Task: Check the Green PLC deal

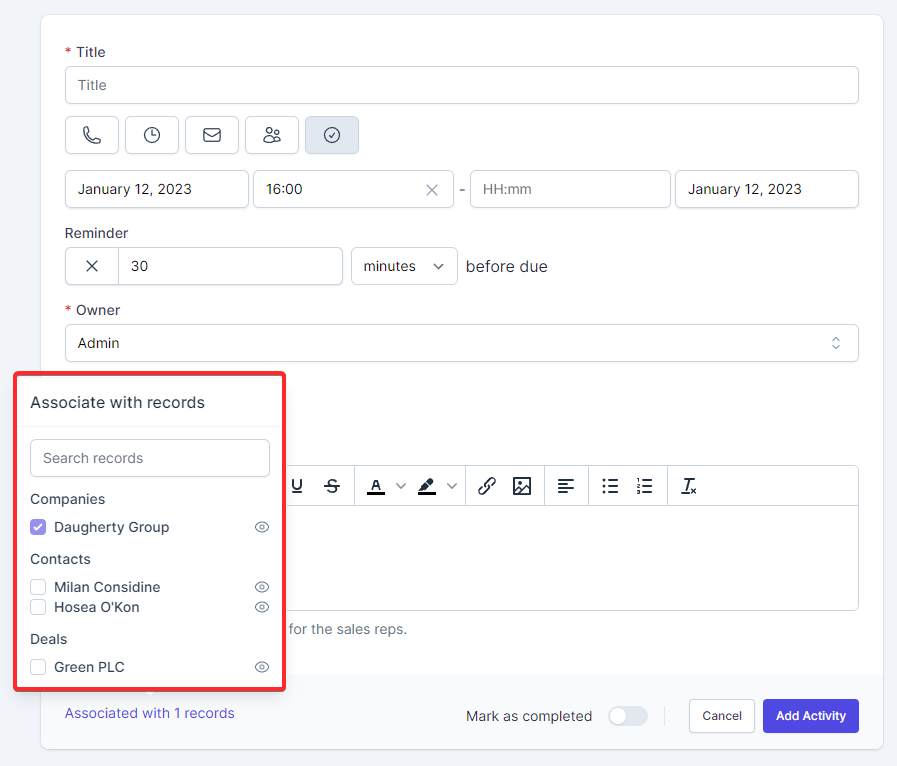Action: pyautogui.click(x=38, y=667)
